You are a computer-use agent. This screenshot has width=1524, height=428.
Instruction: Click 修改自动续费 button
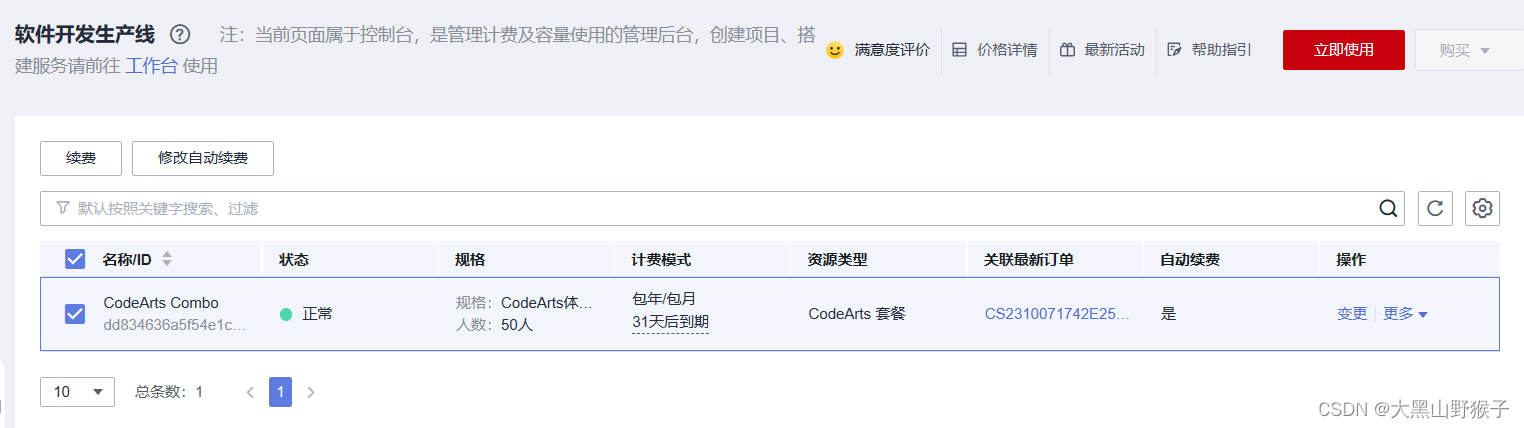203,158
